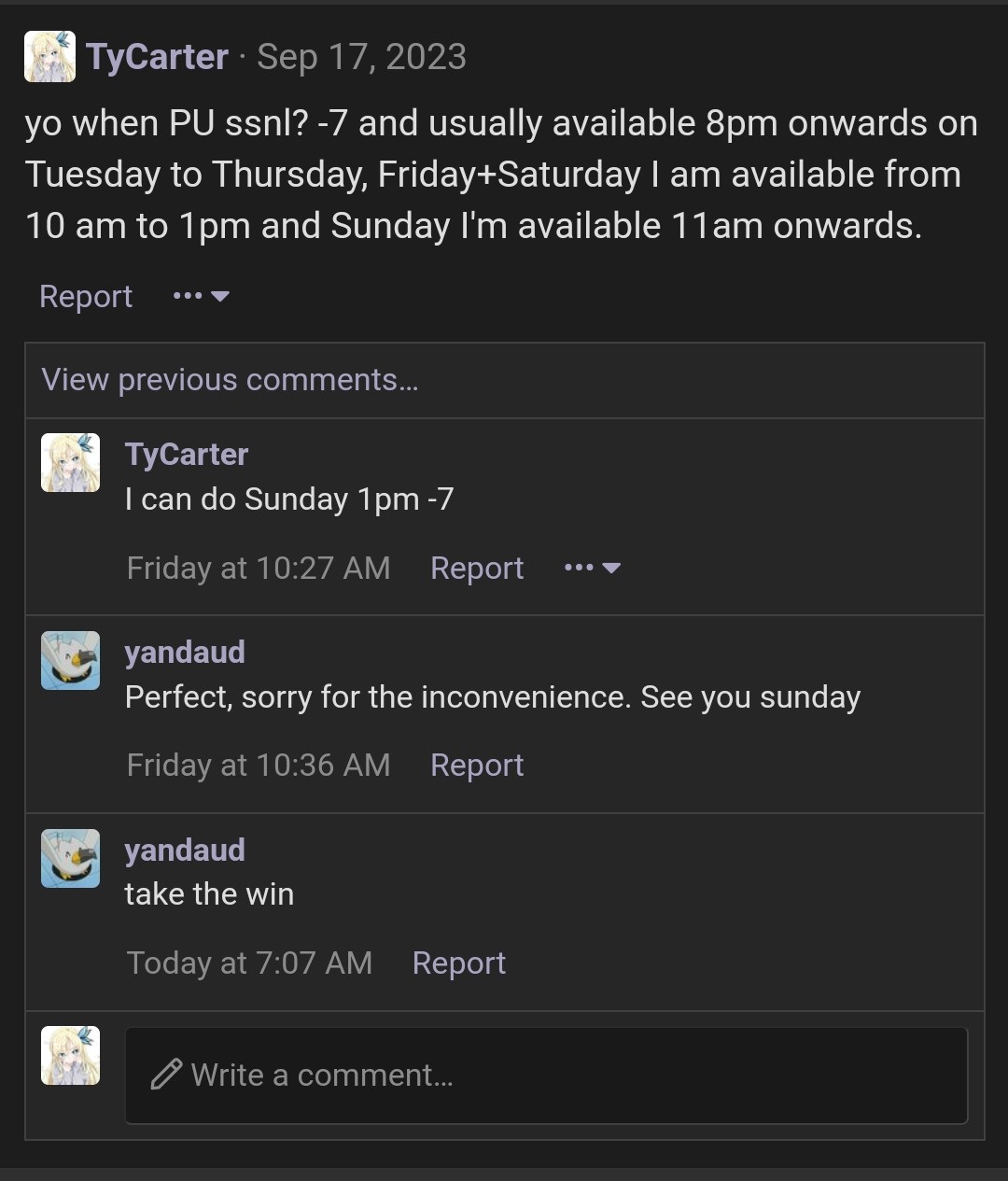Report yandaud's 'Perfect' comment
This screenshot has height=1181, width=1008.
[x=476, y=765]
